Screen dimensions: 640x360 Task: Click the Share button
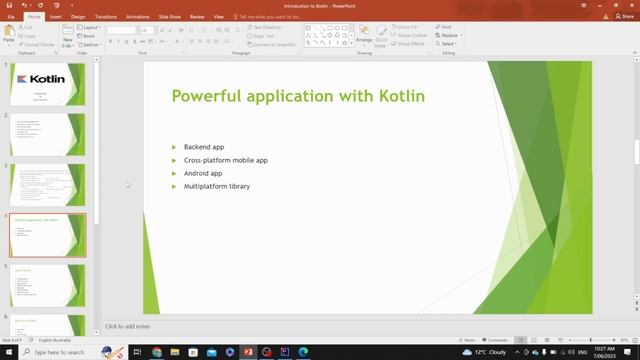tap(624, 16)
